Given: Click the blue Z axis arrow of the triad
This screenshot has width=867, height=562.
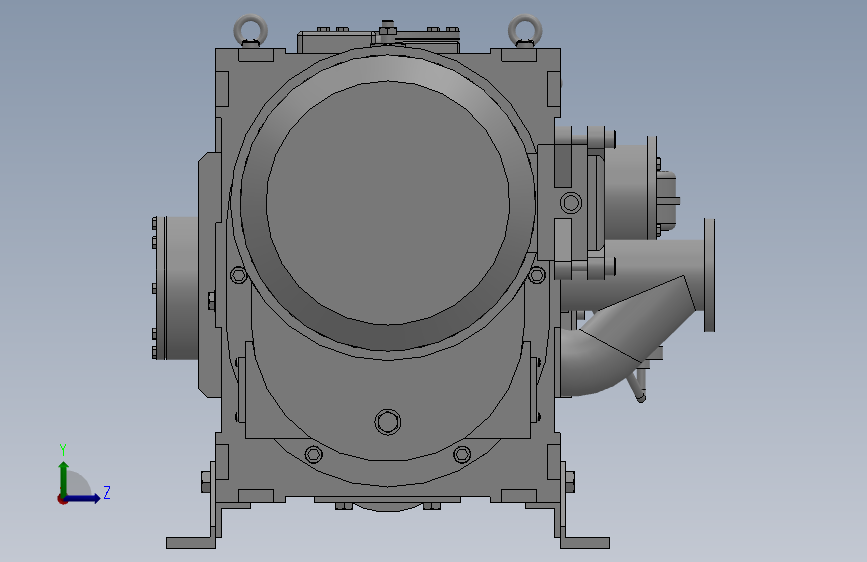Looking at the screenshot, I should coord(83,498).
